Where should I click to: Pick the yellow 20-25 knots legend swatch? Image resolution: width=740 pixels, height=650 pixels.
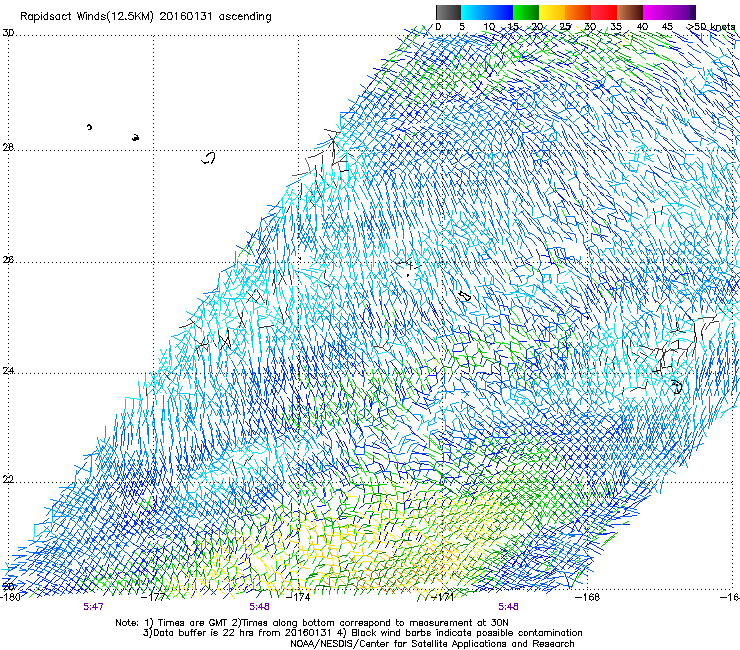click(x=552, y=12)
